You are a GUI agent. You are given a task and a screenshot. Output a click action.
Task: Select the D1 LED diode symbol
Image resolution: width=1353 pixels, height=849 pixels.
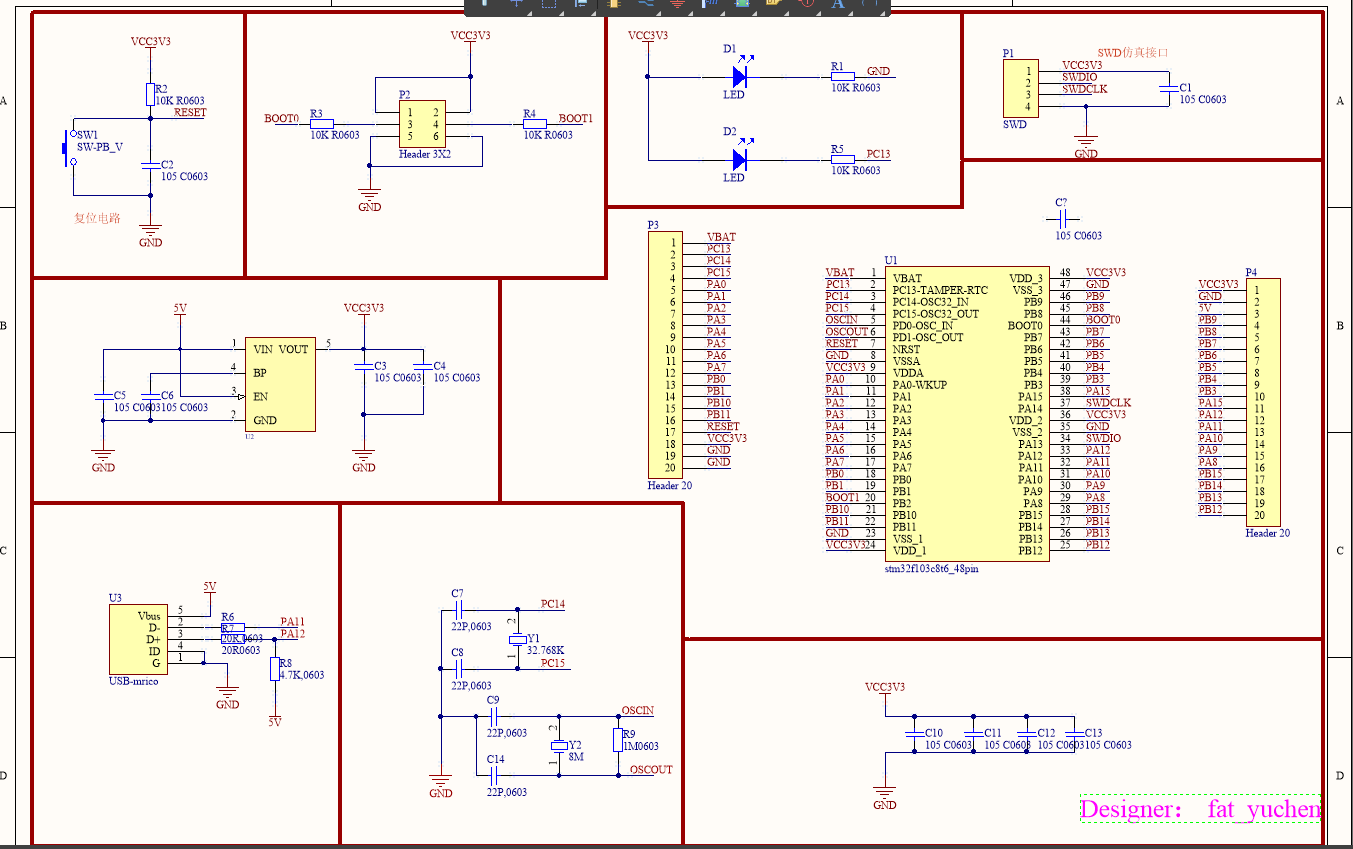(740, 76)
